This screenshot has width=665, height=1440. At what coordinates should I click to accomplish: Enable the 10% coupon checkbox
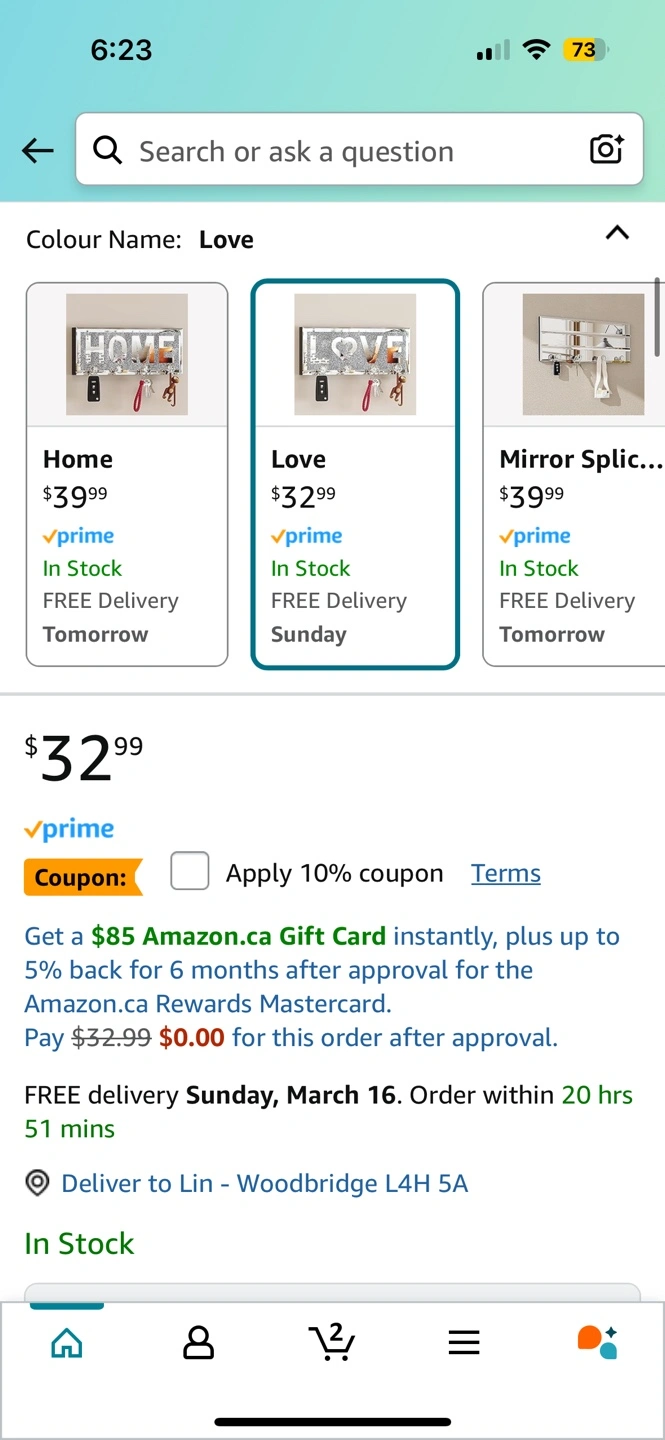pos(190,872)
